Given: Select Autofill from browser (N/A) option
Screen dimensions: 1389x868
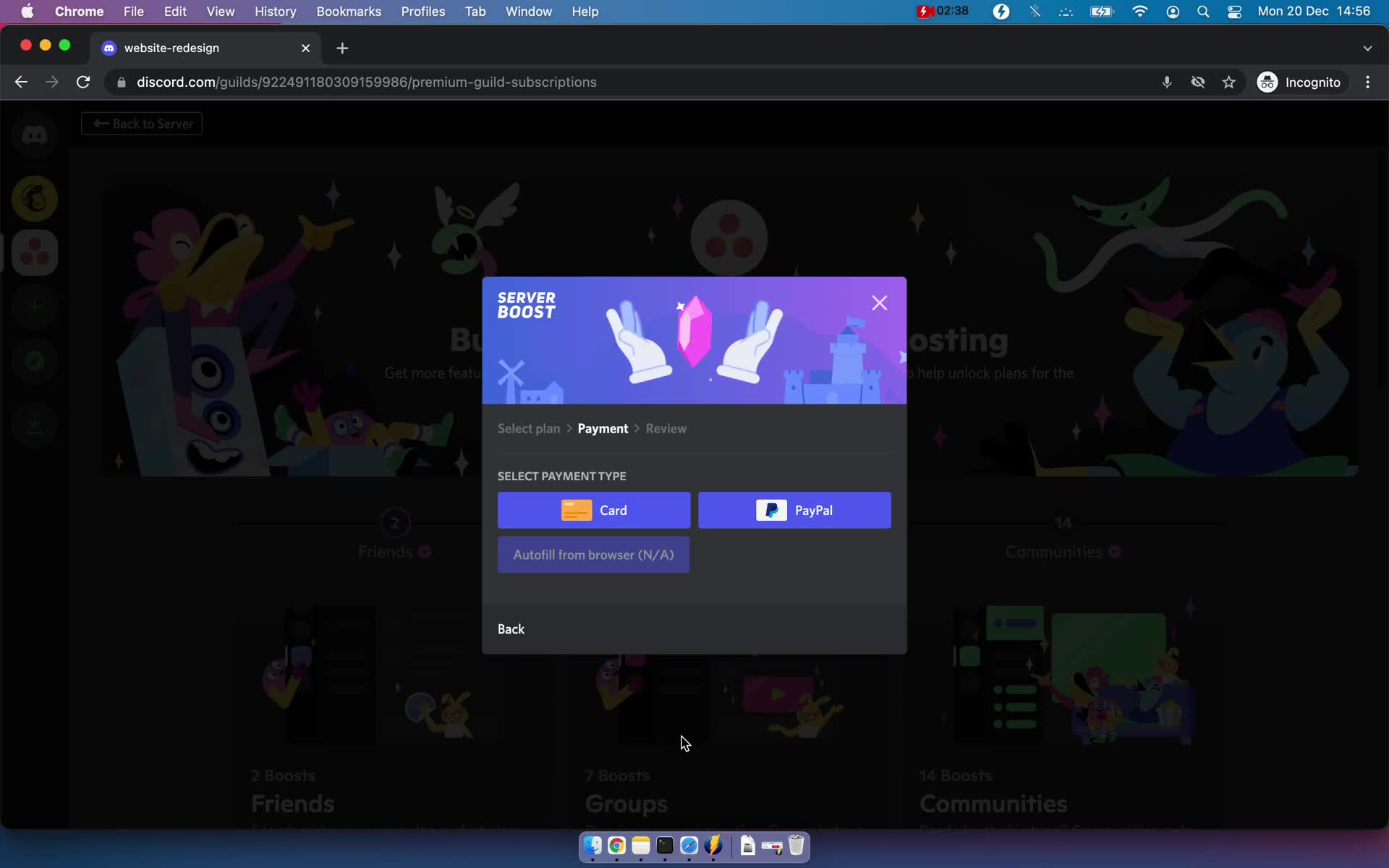Looking at the screenshot, I should (593, 555).
